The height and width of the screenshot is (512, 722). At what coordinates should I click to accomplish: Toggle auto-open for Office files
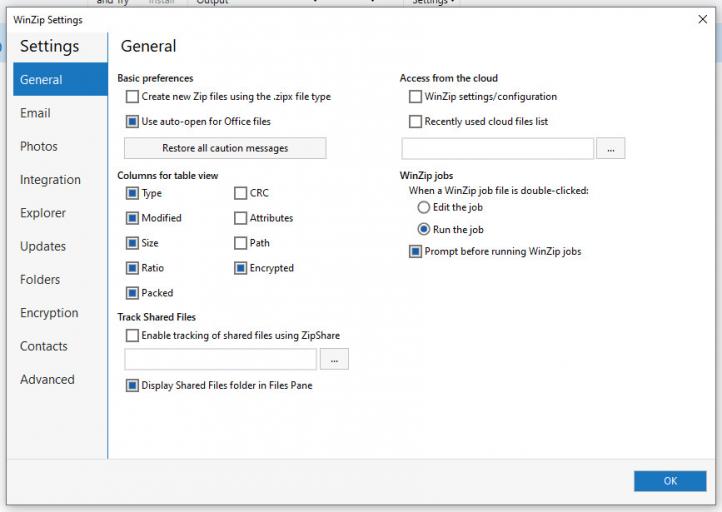[132, 122]
